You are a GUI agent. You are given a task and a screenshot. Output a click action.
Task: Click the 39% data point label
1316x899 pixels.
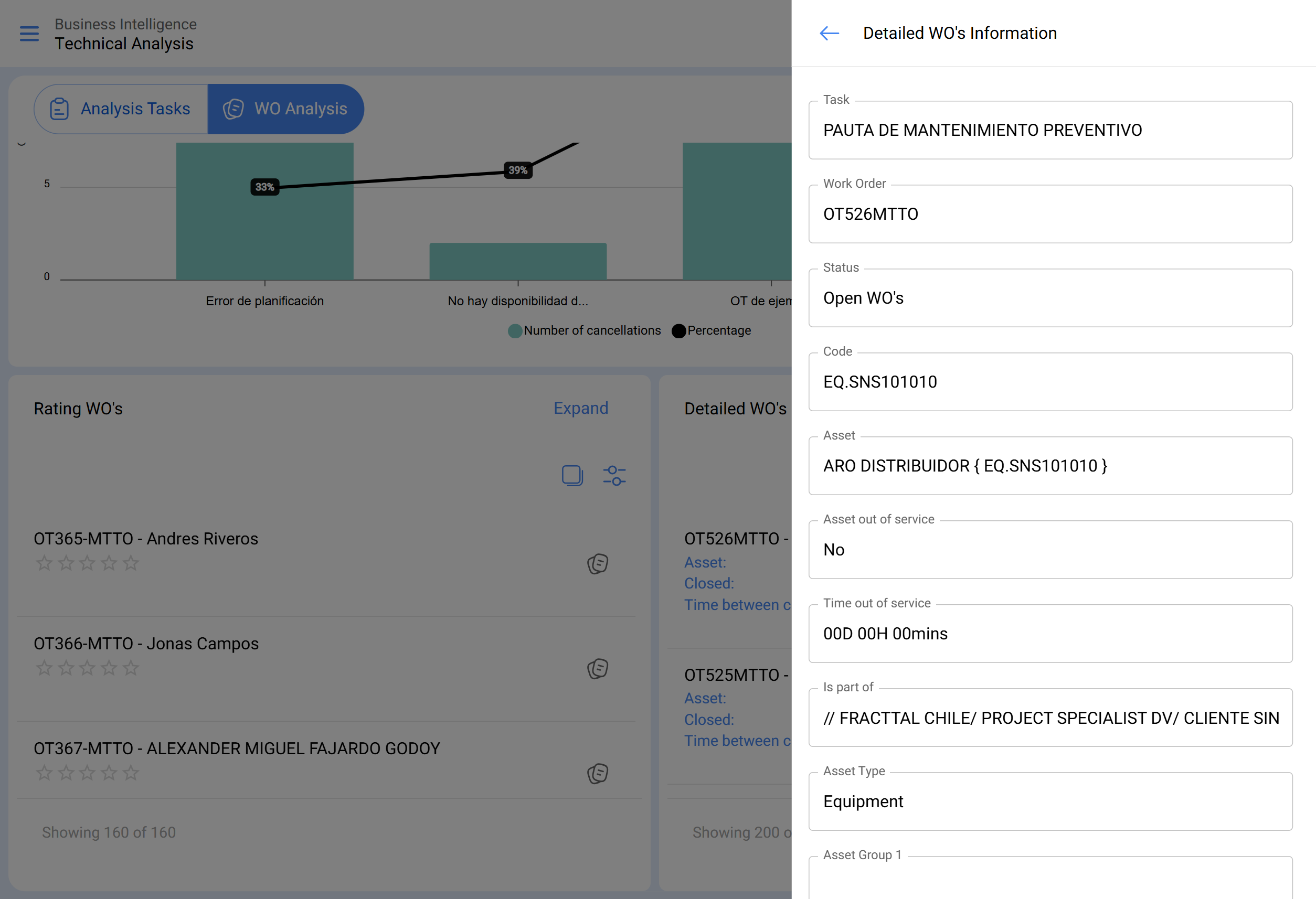517,170
